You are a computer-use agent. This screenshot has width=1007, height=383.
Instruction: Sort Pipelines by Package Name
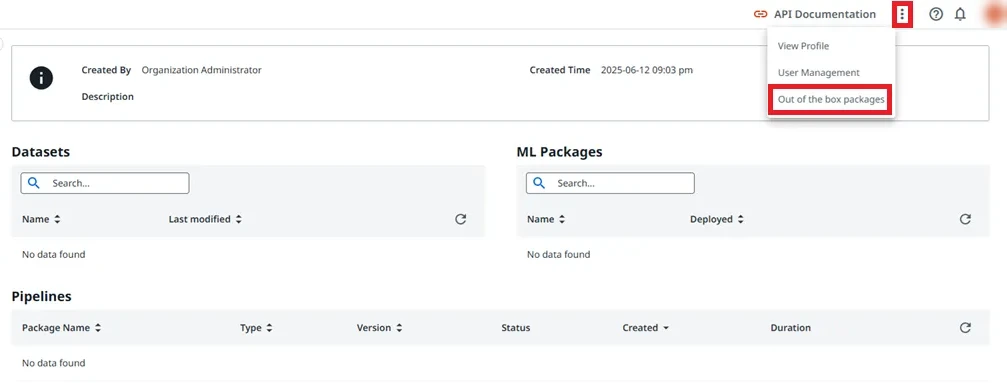(x=62, y=328)
